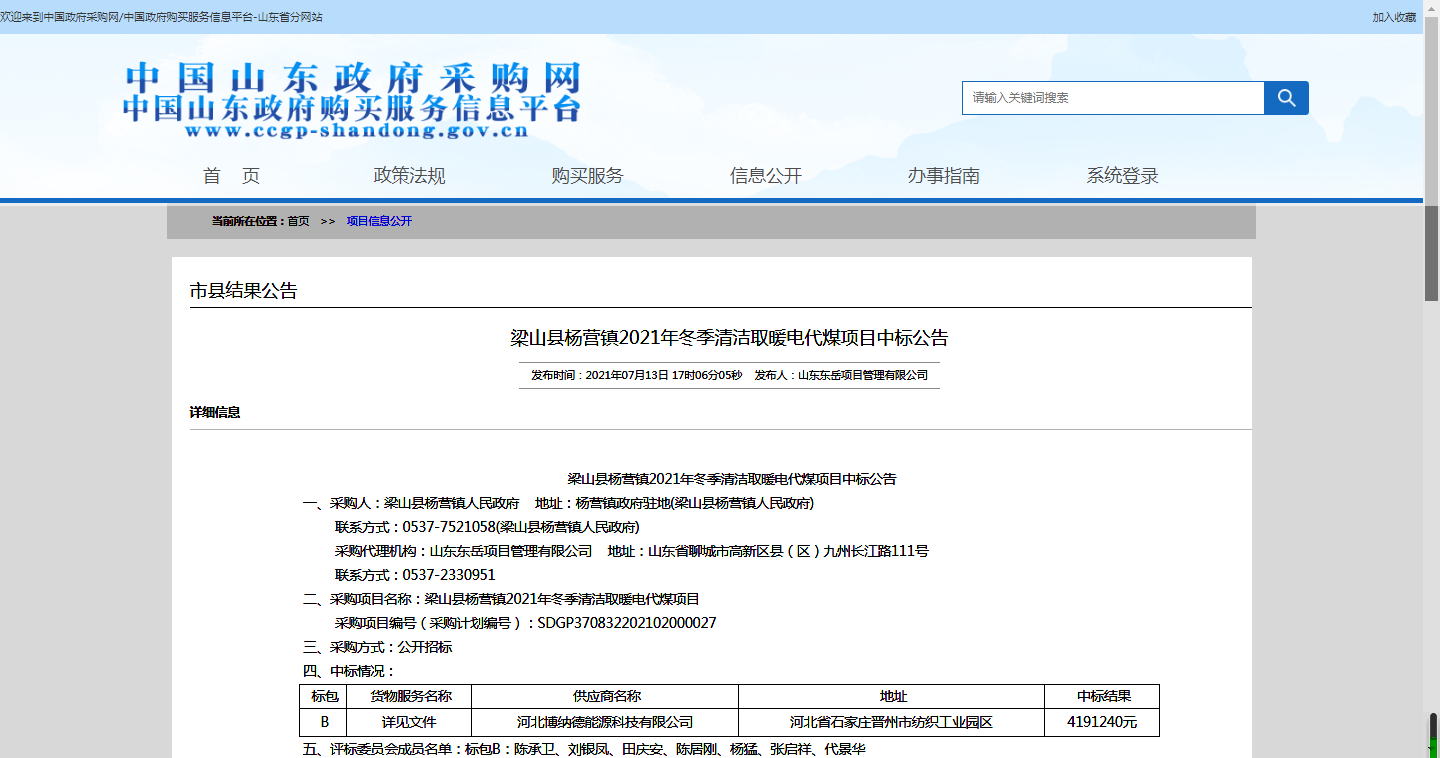Open the 系统登录 page

[x=1122, y=175]
